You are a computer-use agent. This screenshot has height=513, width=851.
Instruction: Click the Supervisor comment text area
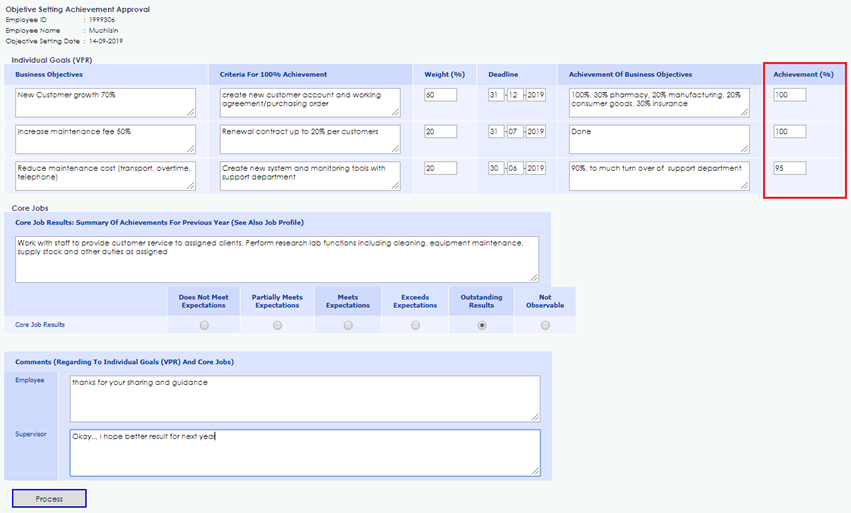tap(304, 452)
